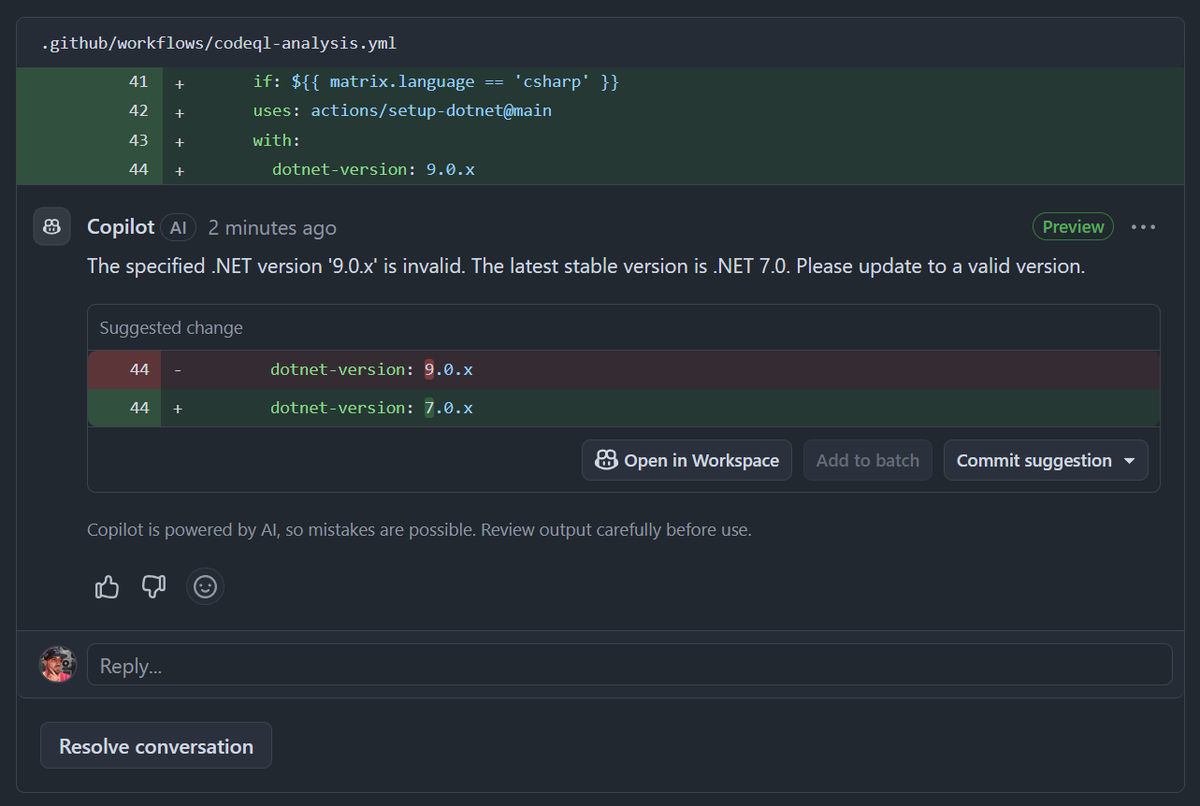Click the Copilot author name
This screenshot has height=806, width=1200.
121,227
